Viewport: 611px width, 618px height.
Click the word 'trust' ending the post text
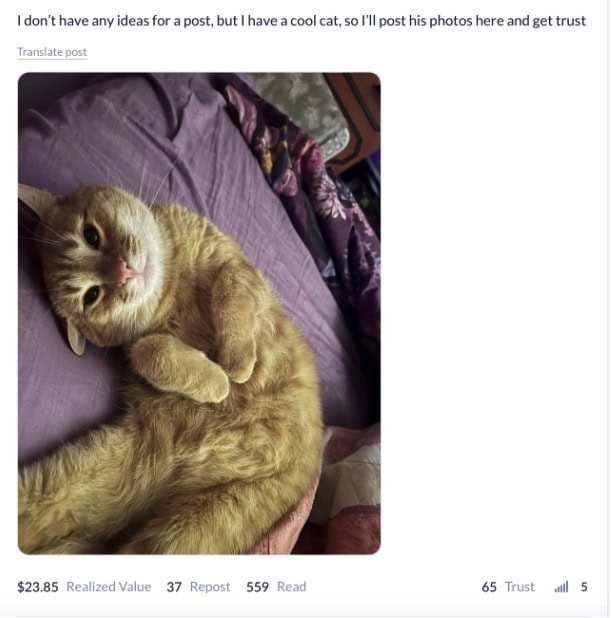coord(571,21)
